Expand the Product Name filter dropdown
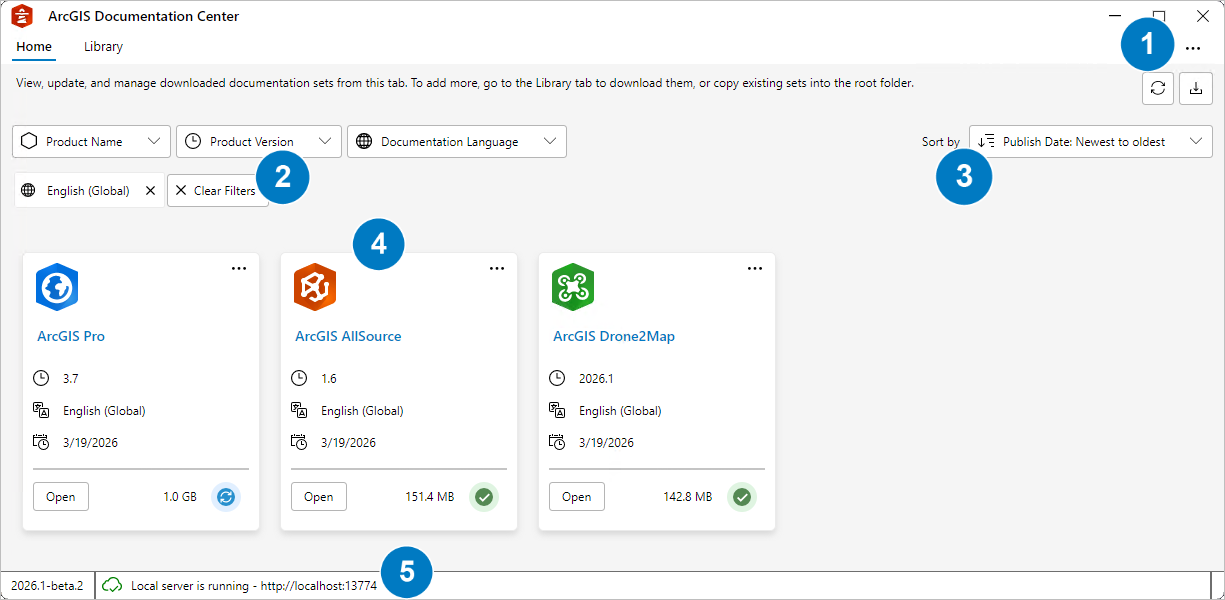The height and width of the screenshot is (600, 1225). pos(91,141)
